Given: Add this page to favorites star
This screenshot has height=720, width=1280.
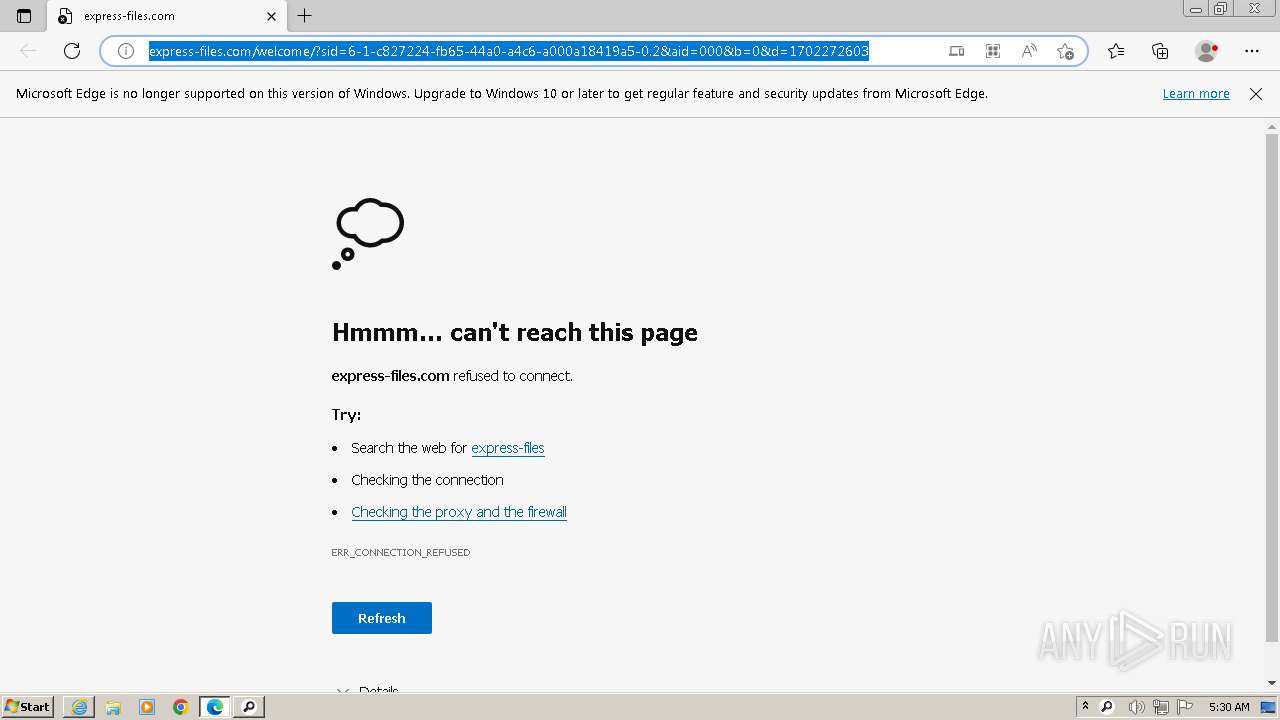Looking at the screenshot, I should tap(1065, 51).
